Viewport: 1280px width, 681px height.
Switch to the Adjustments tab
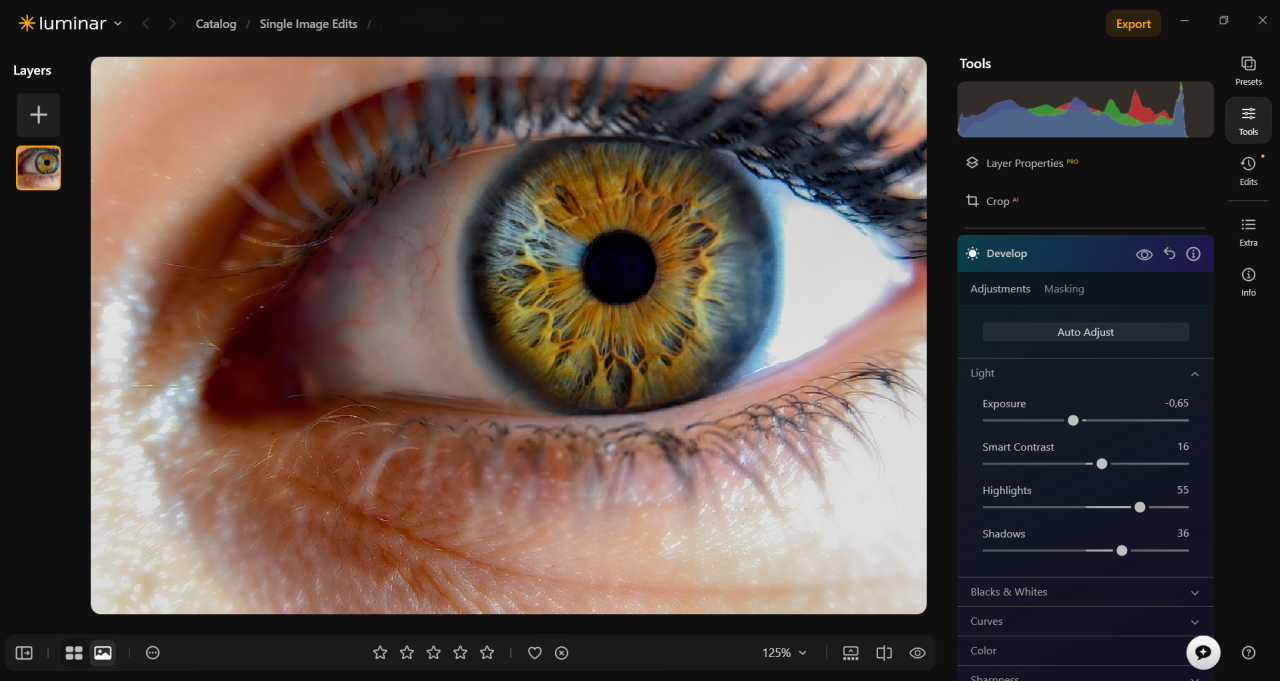pos(1000,289)
